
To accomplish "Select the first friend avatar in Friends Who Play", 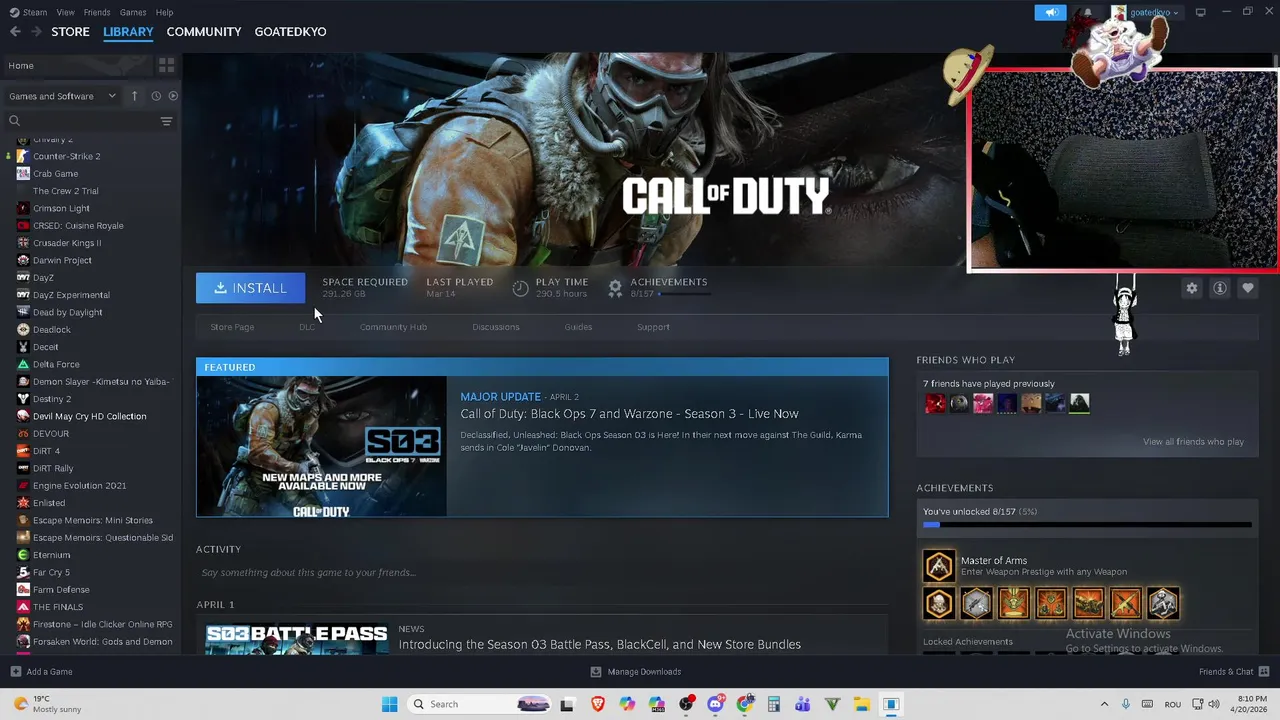I will (x=935, y=403).
